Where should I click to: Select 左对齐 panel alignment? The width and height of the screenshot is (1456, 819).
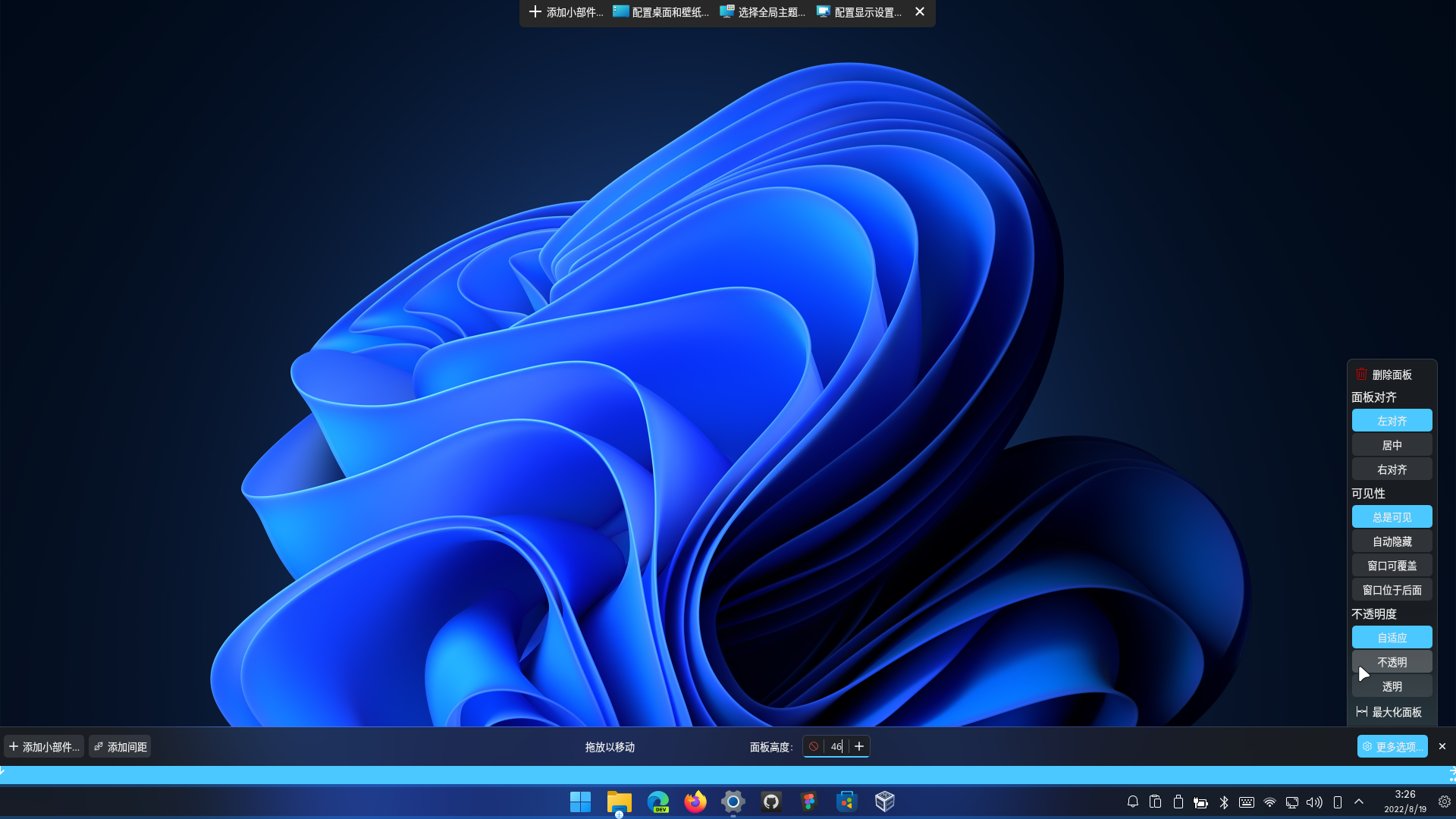[x=1392, y=420]
